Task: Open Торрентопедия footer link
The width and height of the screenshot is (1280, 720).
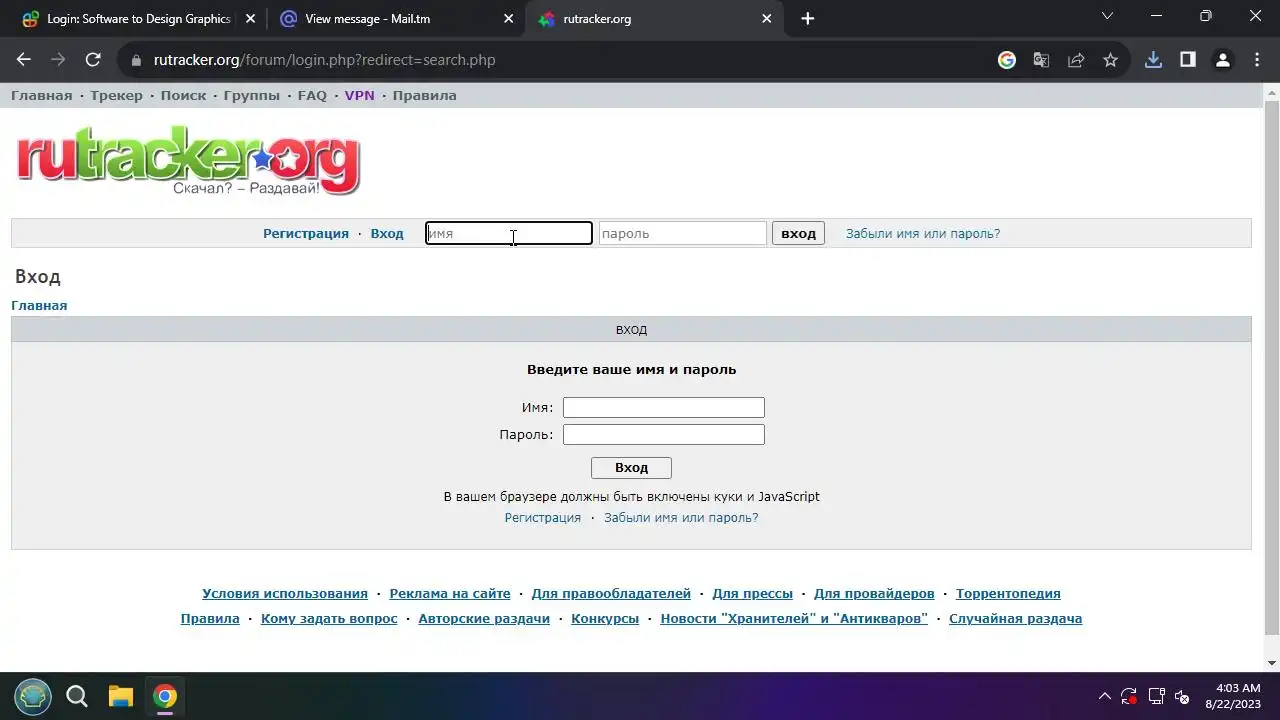Action: pyautogui.click(x=1008, y=594)
